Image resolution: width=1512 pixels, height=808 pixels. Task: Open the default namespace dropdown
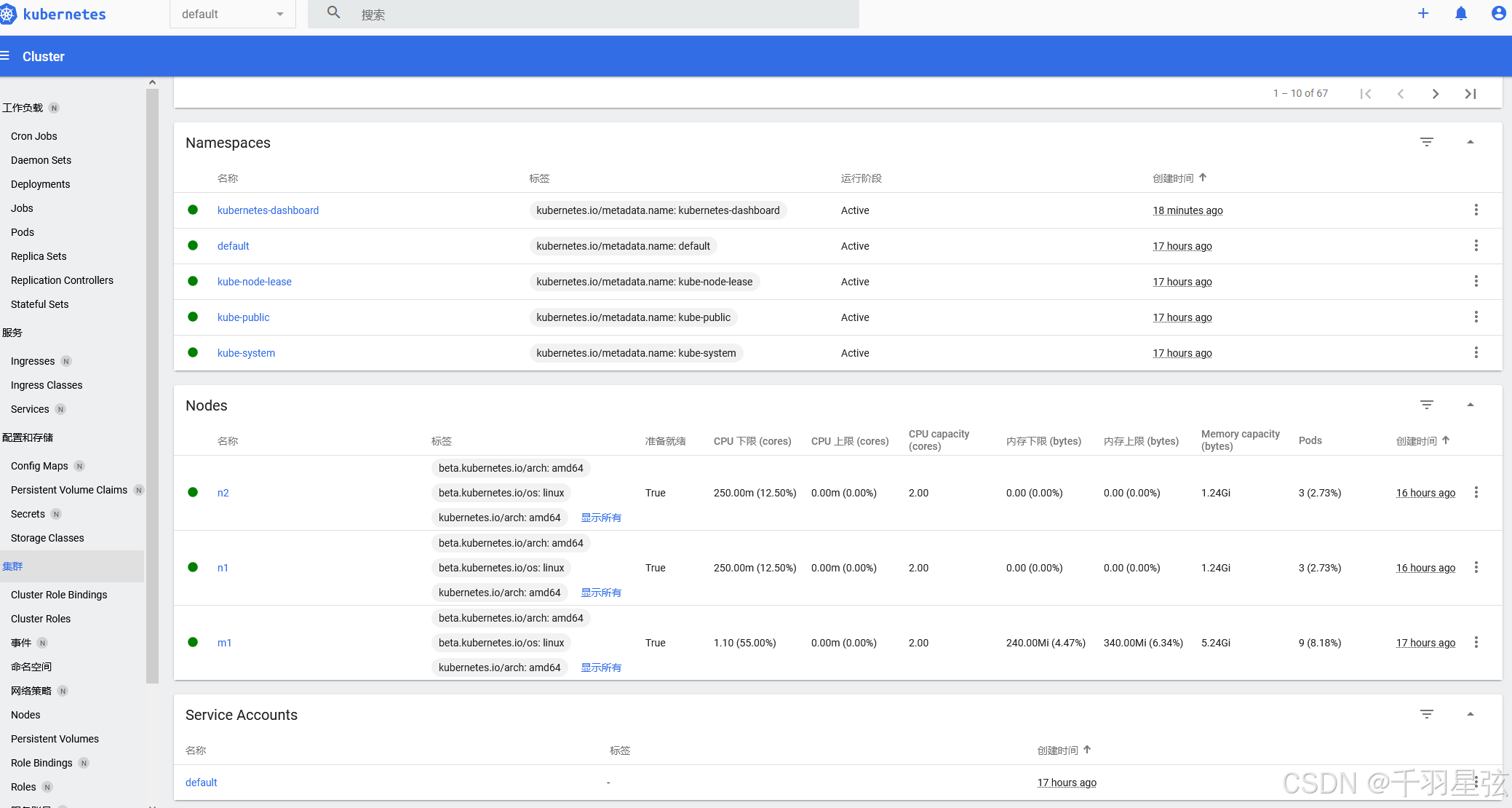(232, 14)
